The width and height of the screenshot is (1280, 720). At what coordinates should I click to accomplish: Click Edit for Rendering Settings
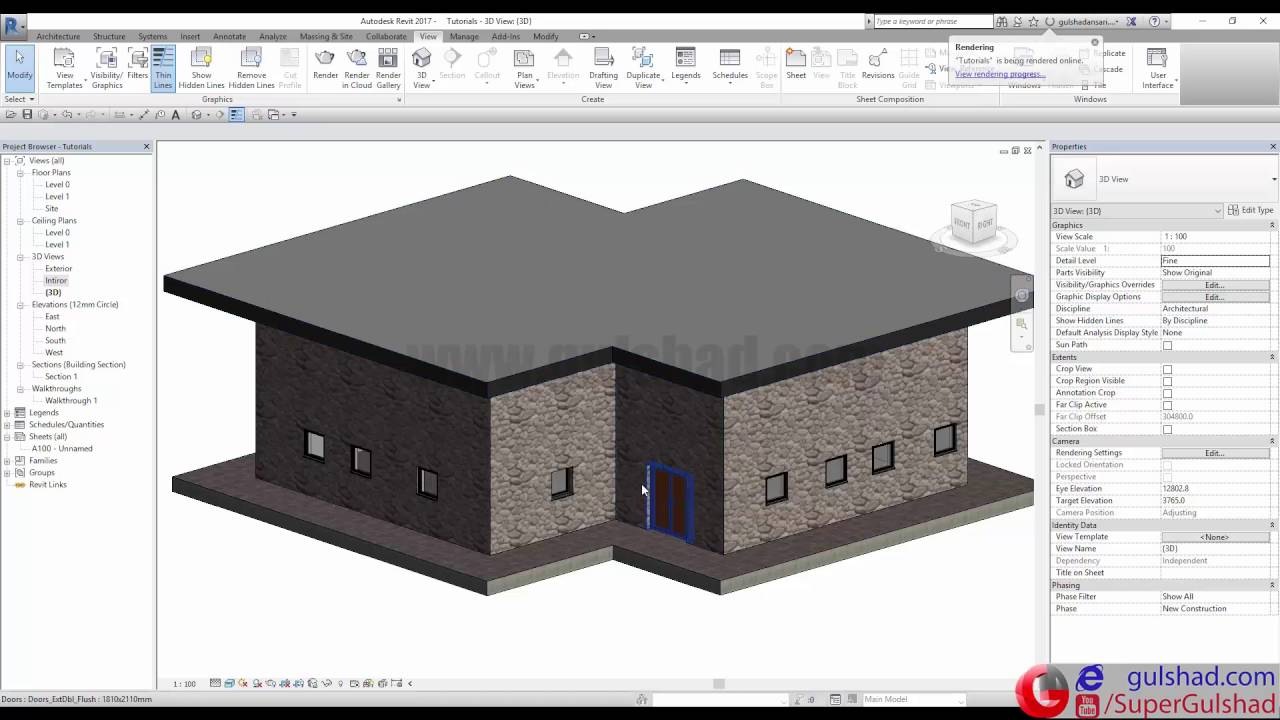(1214, 453)
